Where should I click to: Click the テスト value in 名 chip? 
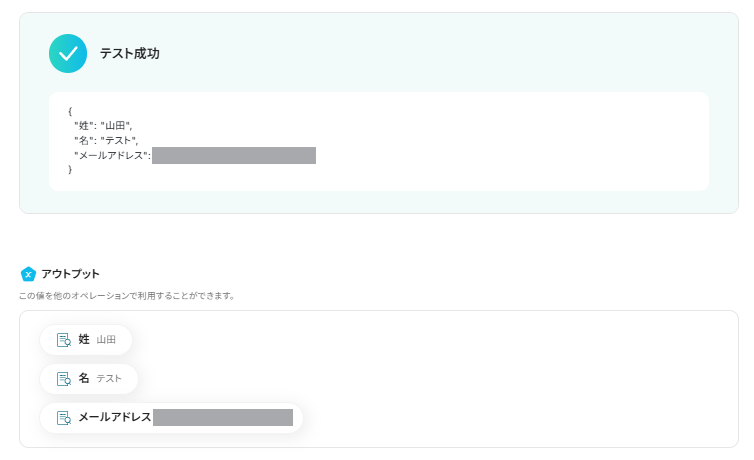coord(109,379)
